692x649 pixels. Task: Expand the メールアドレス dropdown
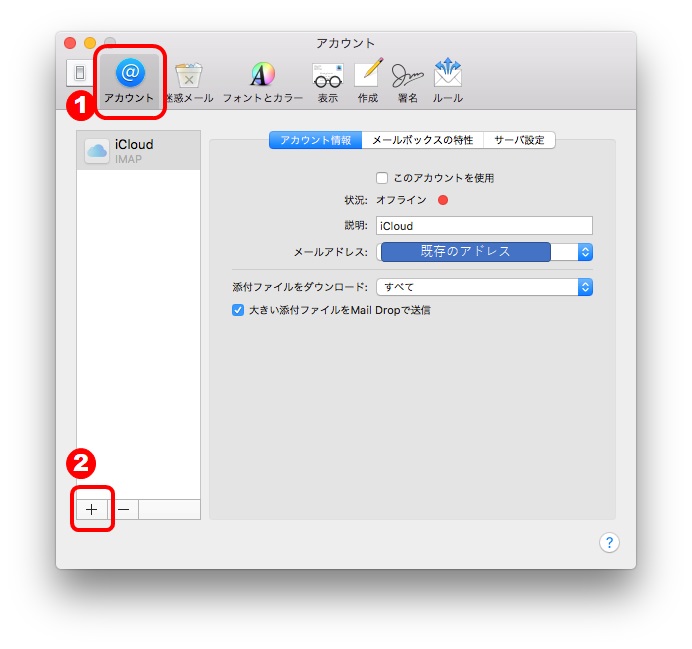click(484, 252)
